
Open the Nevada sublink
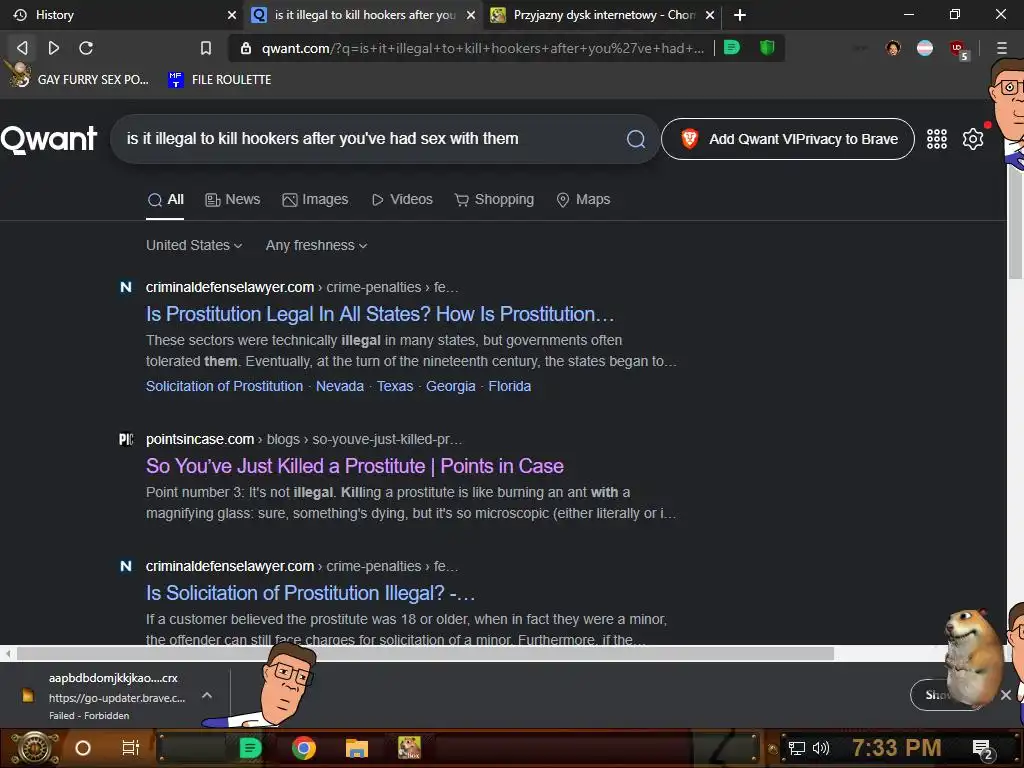click(340, 386)
